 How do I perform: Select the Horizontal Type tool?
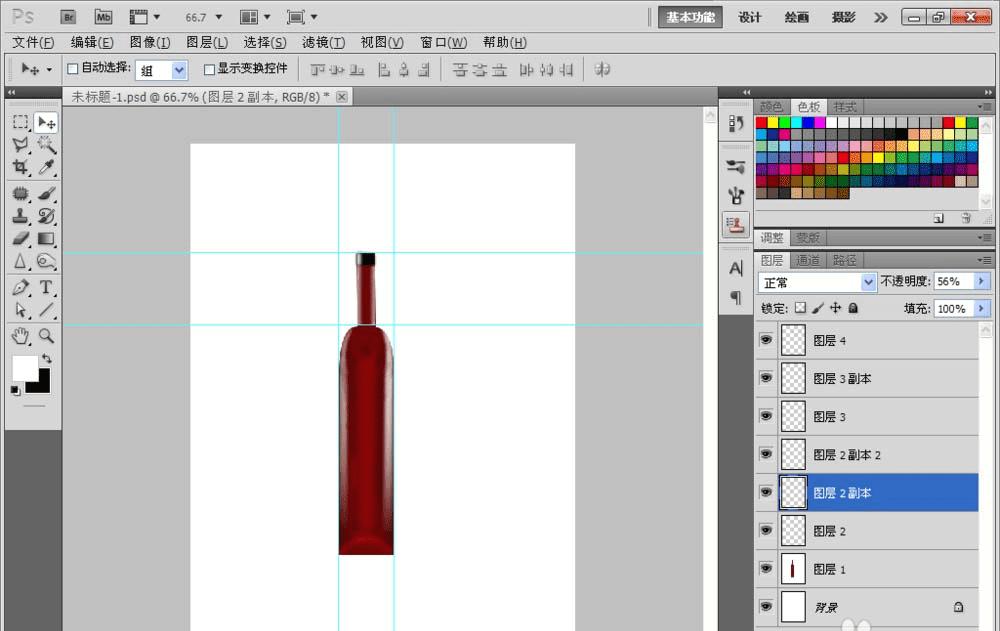click(x=46, y=288)
